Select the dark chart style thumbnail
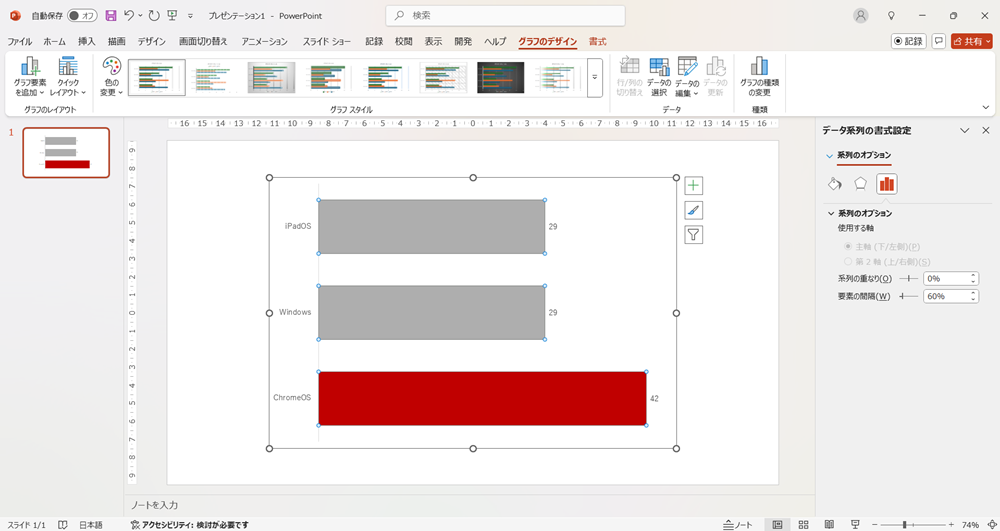Viewport: 1000px width, 531px height. [500, 78]
